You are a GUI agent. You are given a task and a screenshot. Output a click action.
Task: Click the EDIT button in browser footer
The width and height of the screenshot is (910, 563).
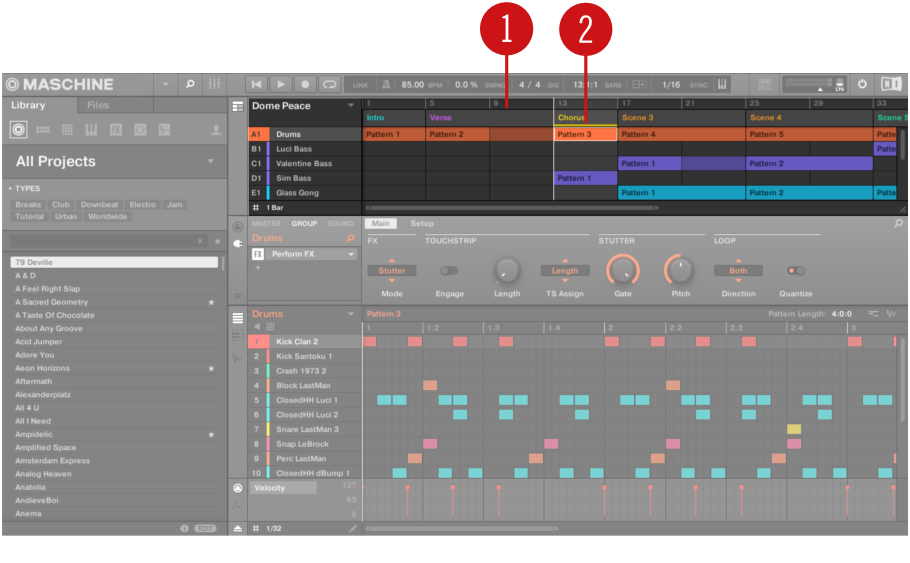click(205, 528)
